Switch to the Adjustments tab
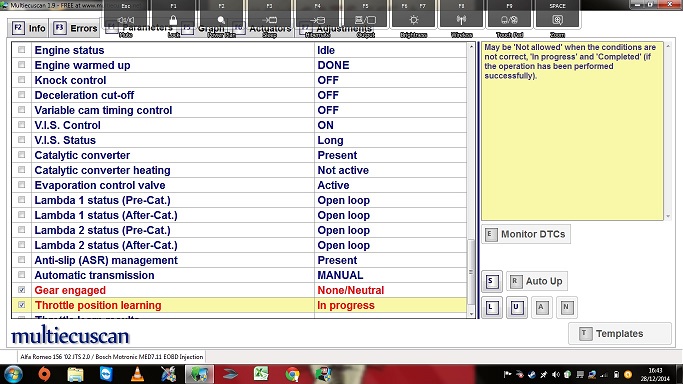Screen dimensions: 683x384 (x=336, y=28)
